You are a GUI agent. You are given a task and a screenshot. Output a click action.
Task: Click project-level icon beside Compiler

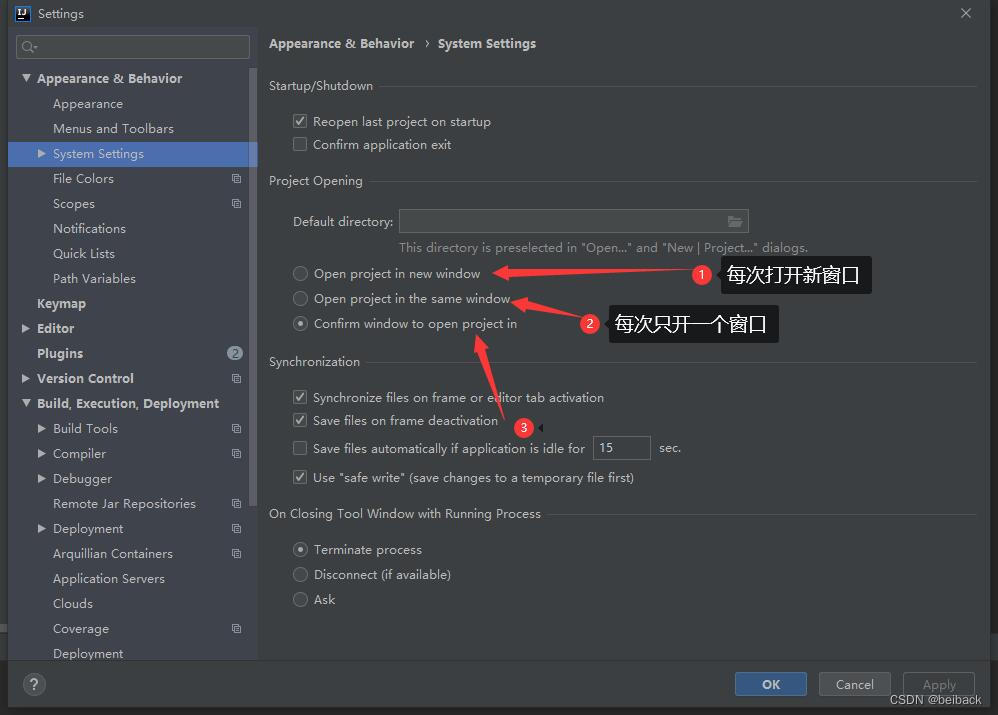(x=236, y=453)
